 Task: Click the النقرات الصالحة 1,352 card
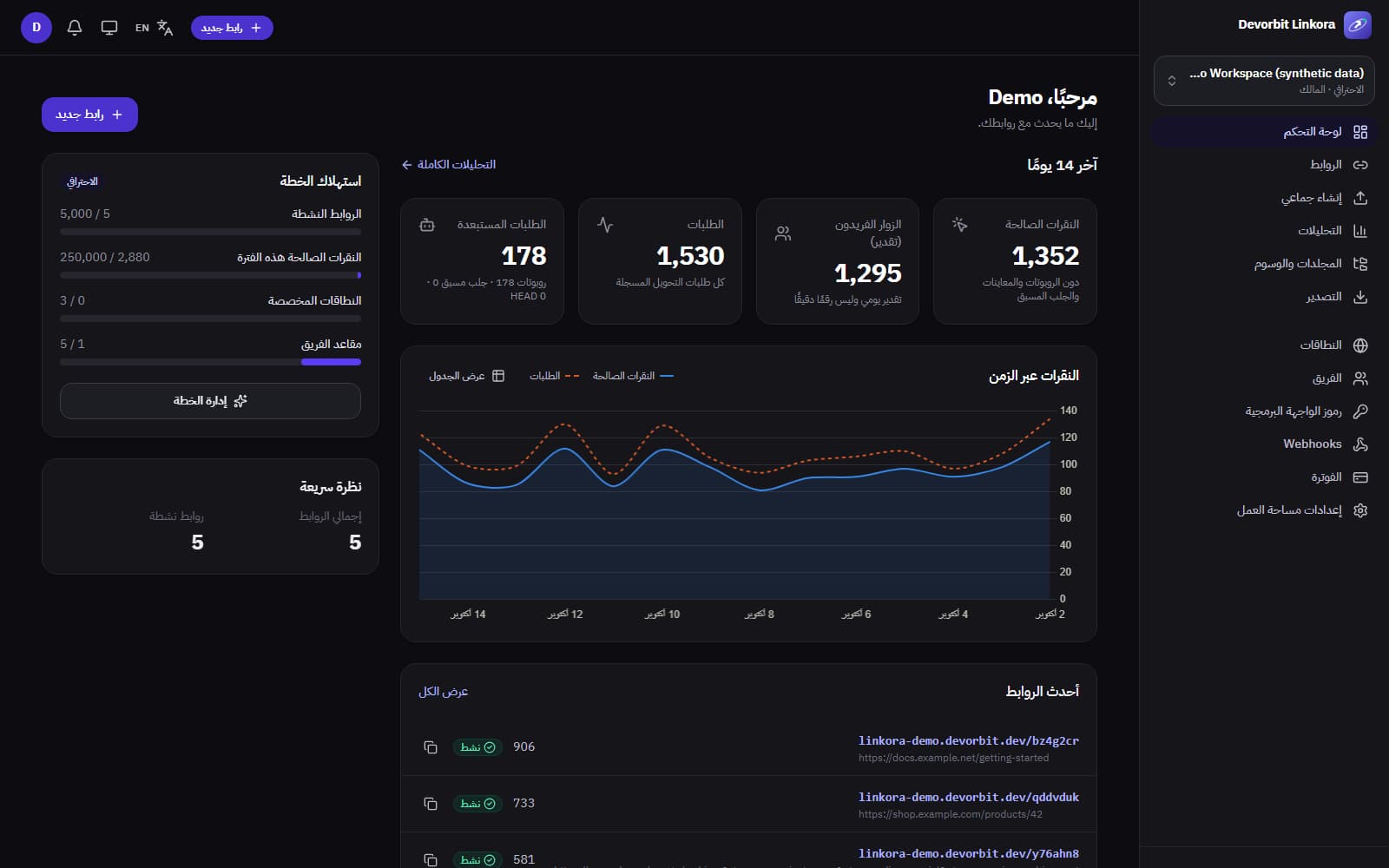coord(1015,261)
